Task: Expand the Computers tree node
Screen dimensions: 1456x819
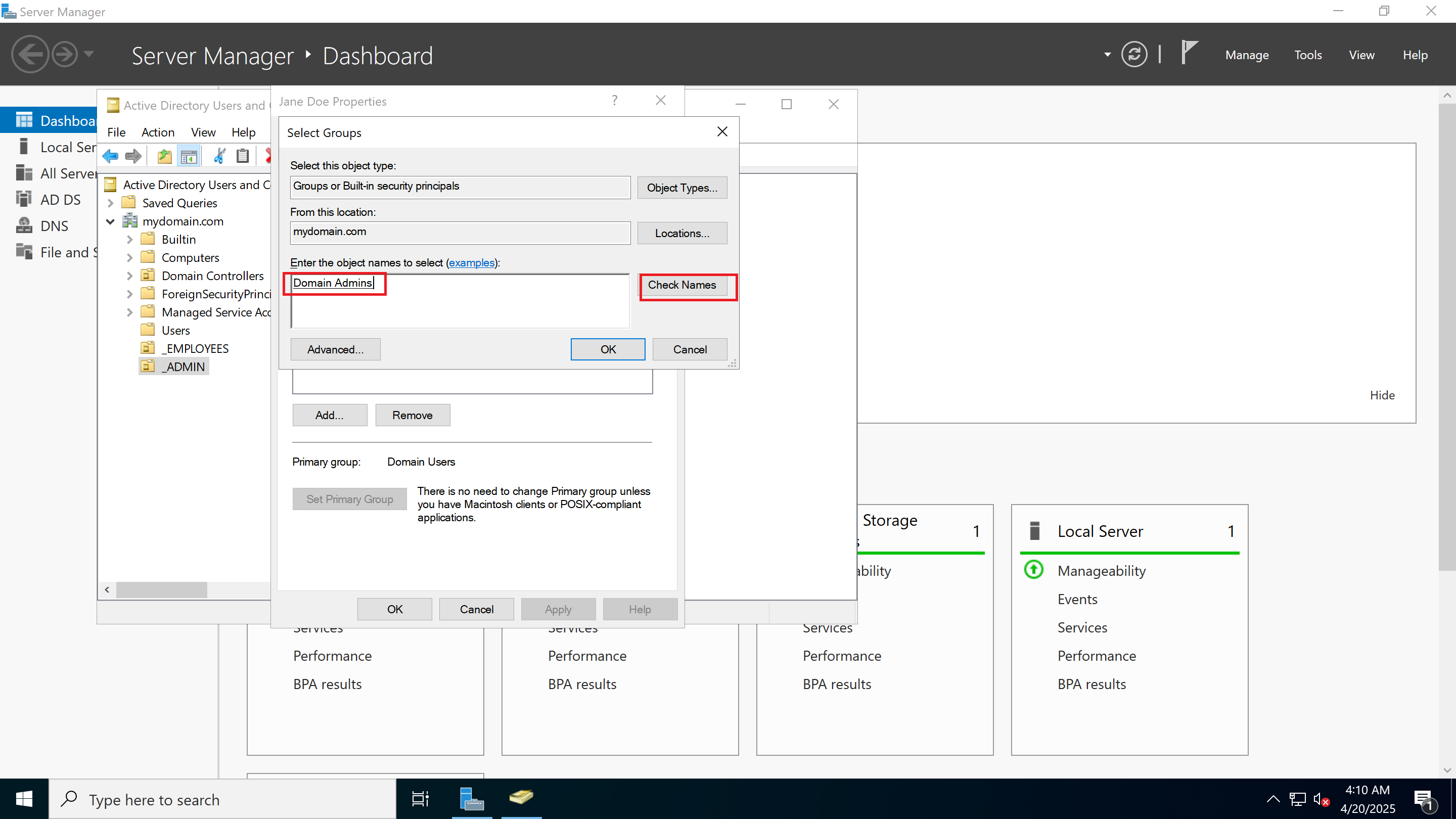Action: click(x=130, y=258)
